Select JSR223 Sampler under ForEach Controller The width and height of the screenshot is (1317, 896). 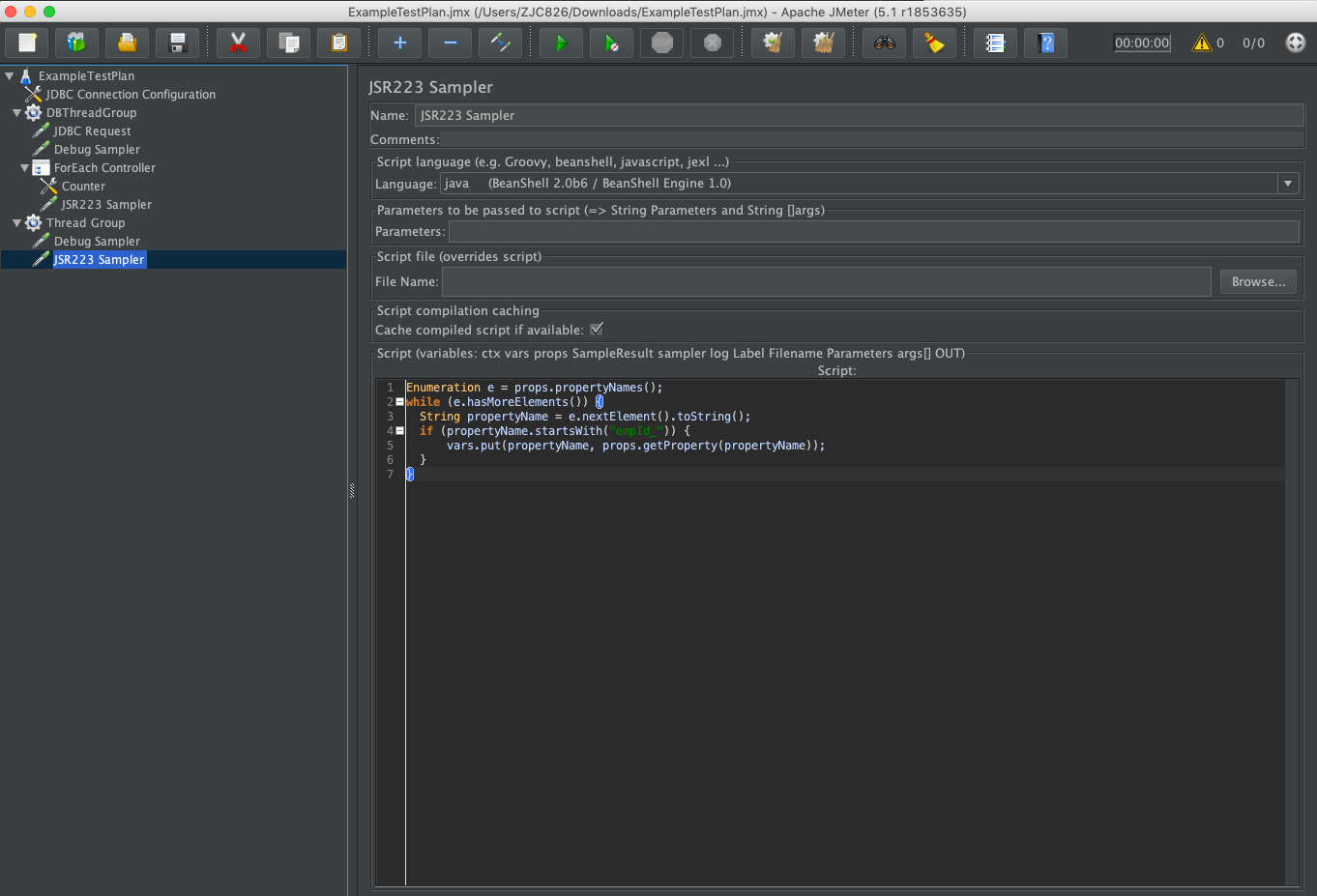106,204
